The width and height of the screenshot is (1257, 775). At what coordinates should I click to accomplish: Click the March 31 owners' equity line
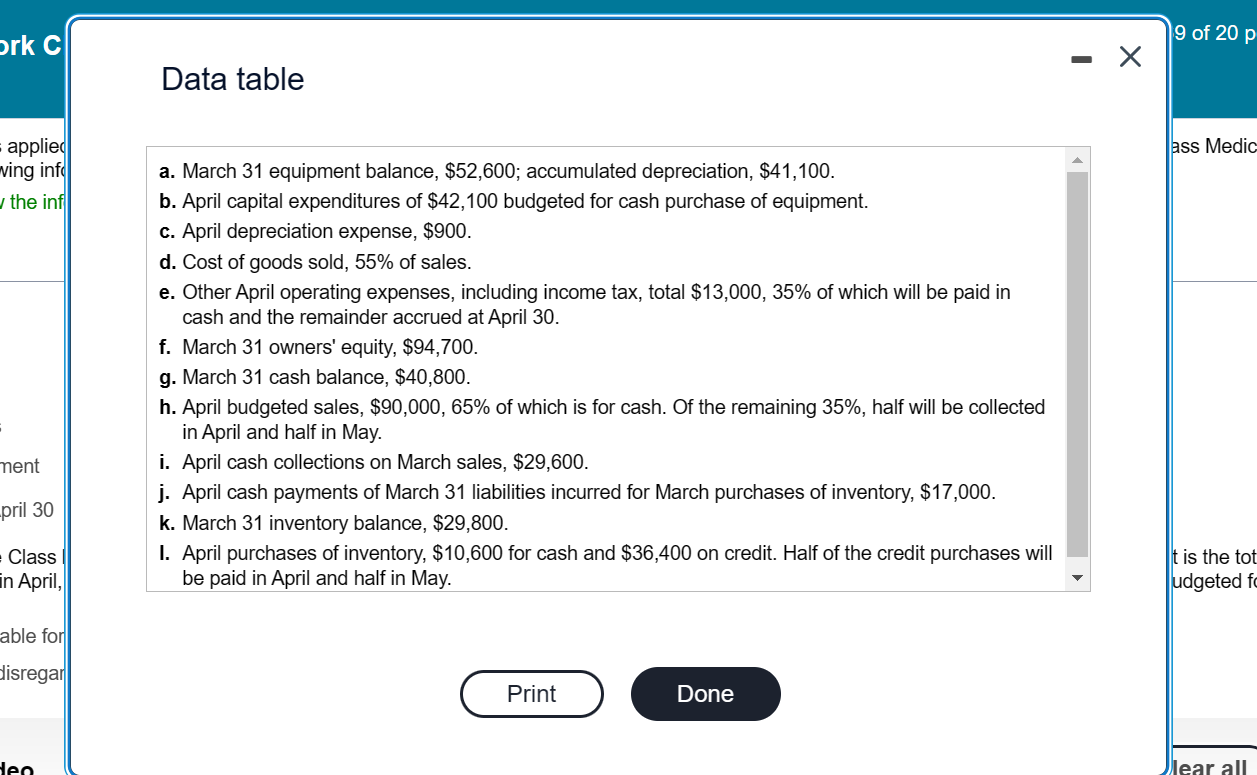point(319,347)
